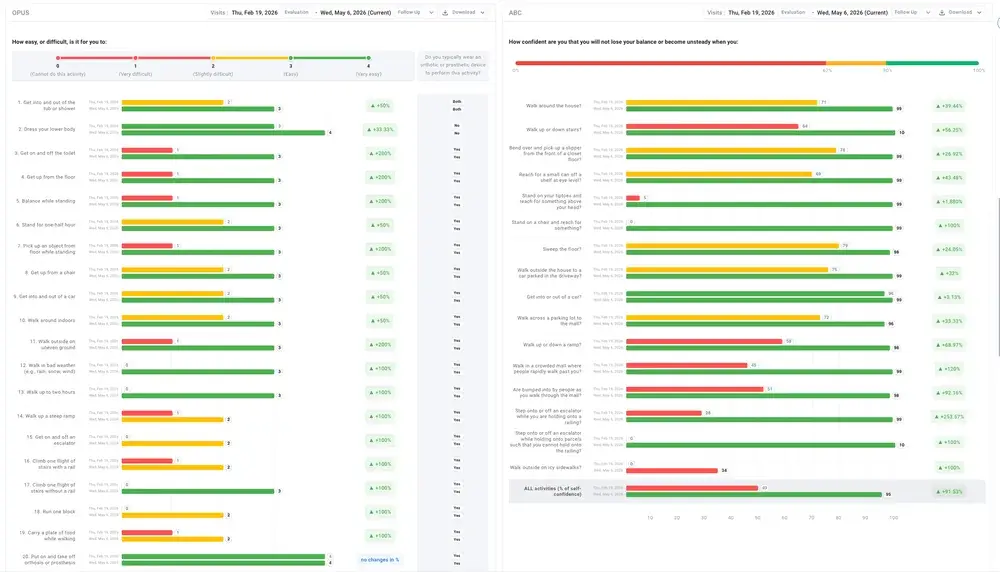The height and width of the screenshot is (572, 1000).
Task: Click the '(Slightly difficult)' scale label
Action: click(213, 74)
